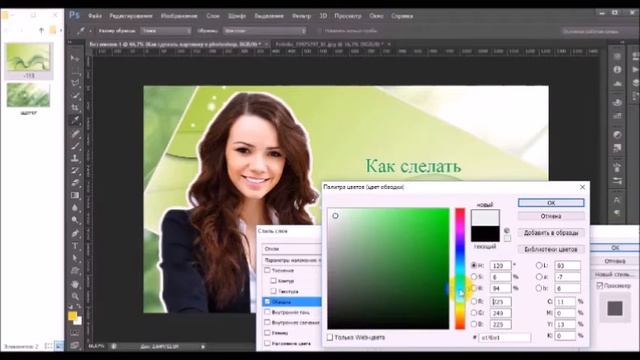Image resolution: width=640 pixels, height=360 pixels.
Task: Open the Info panel icon in right dock
Action: click(x=617, y=69)
